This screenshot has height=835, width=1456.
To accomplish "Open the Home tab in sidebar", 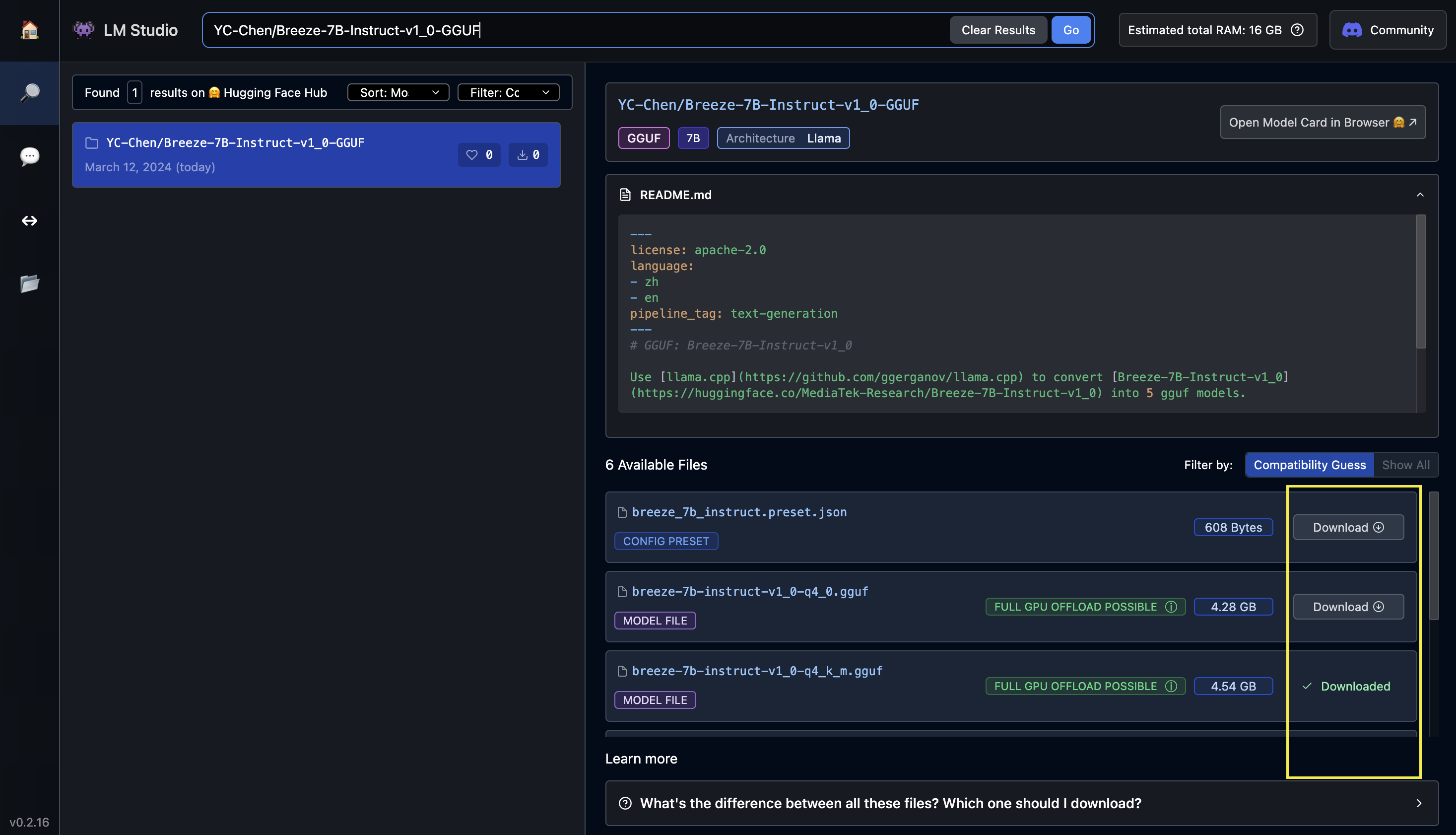I will tap(29, 30).
